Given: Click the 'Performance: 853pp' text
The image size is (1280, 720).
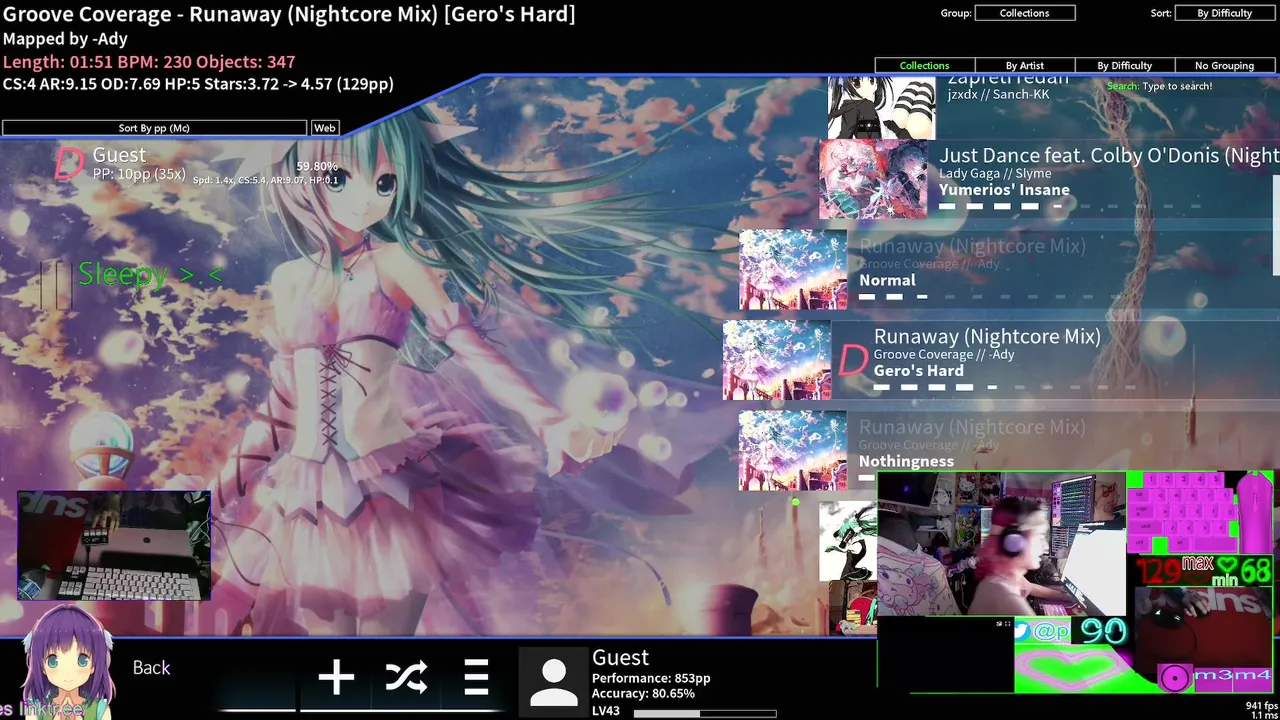Looking at the screenshot, I should pyautogui.click(x=651, y=678).
